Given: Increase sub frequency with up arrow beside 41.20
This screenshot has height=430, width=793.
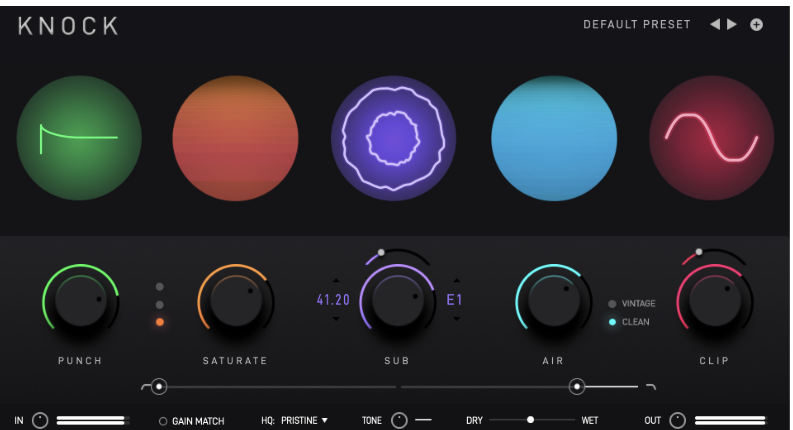Looking at the screenshot, I should 336,281.
